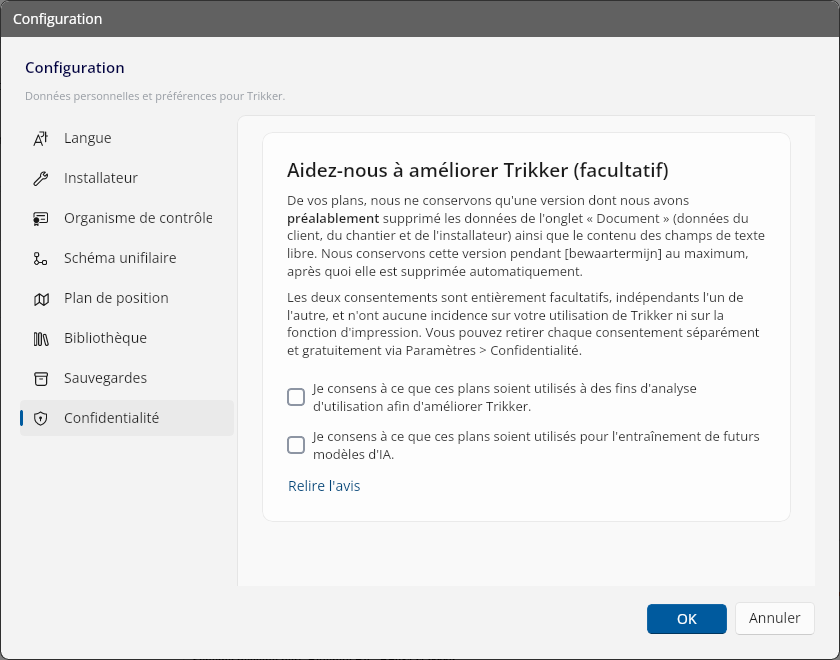Tick the AI model training consent checkbox
Screen dimensions: 840x660
click(296, 445)
